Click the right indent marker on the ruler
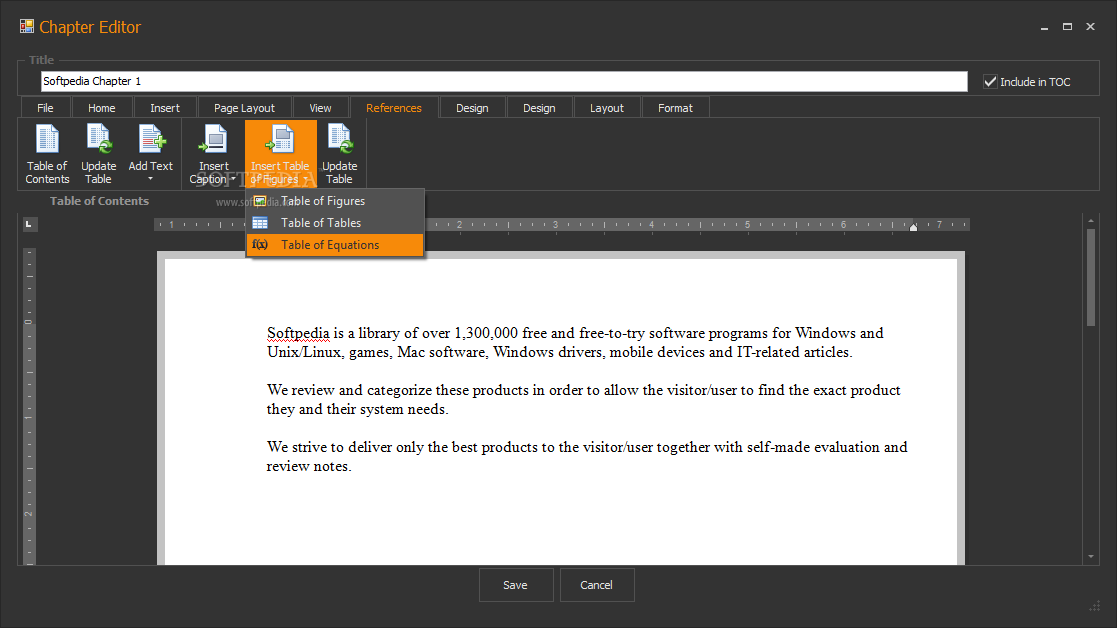Screen dimensions: 1117x628 913,226
